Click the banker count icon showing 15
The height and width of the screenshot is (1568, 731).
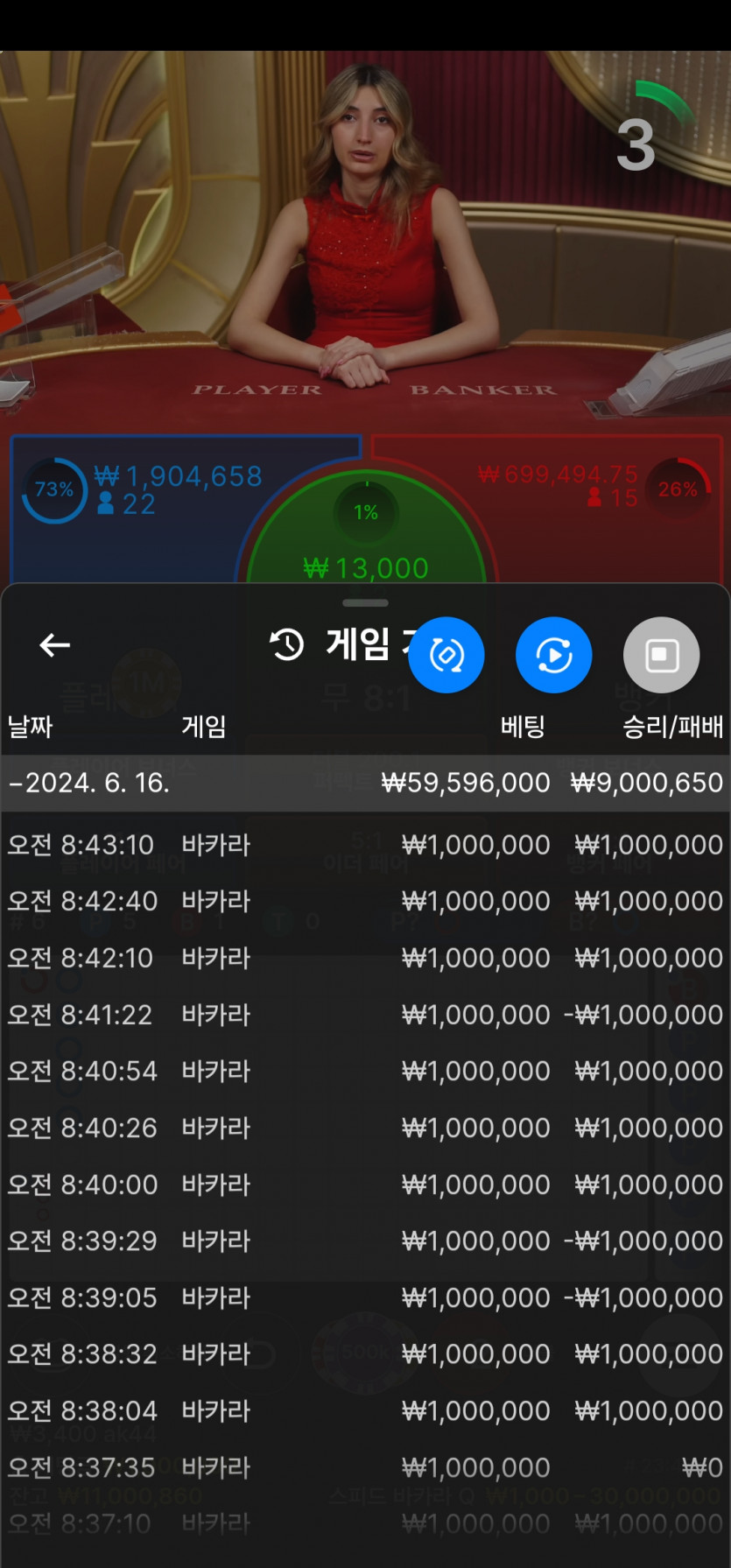click(x=595, y=497)
